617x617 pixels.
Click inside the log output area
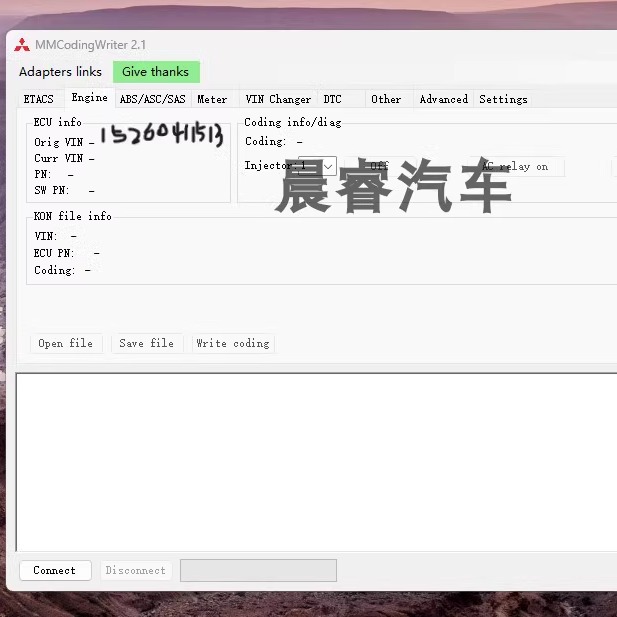316,462
